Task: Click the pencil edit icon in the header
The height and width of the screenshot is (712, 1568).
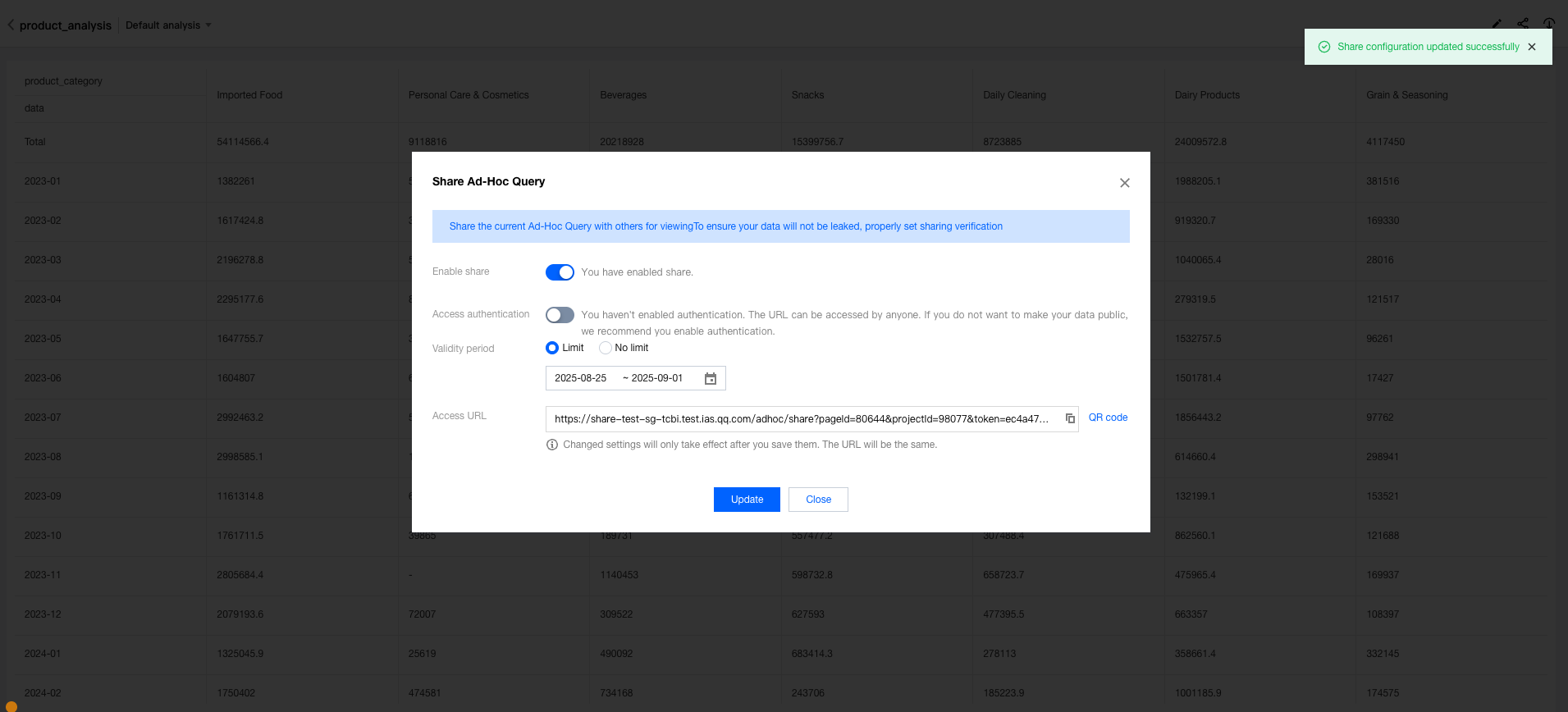Action: pos(1497,24)
